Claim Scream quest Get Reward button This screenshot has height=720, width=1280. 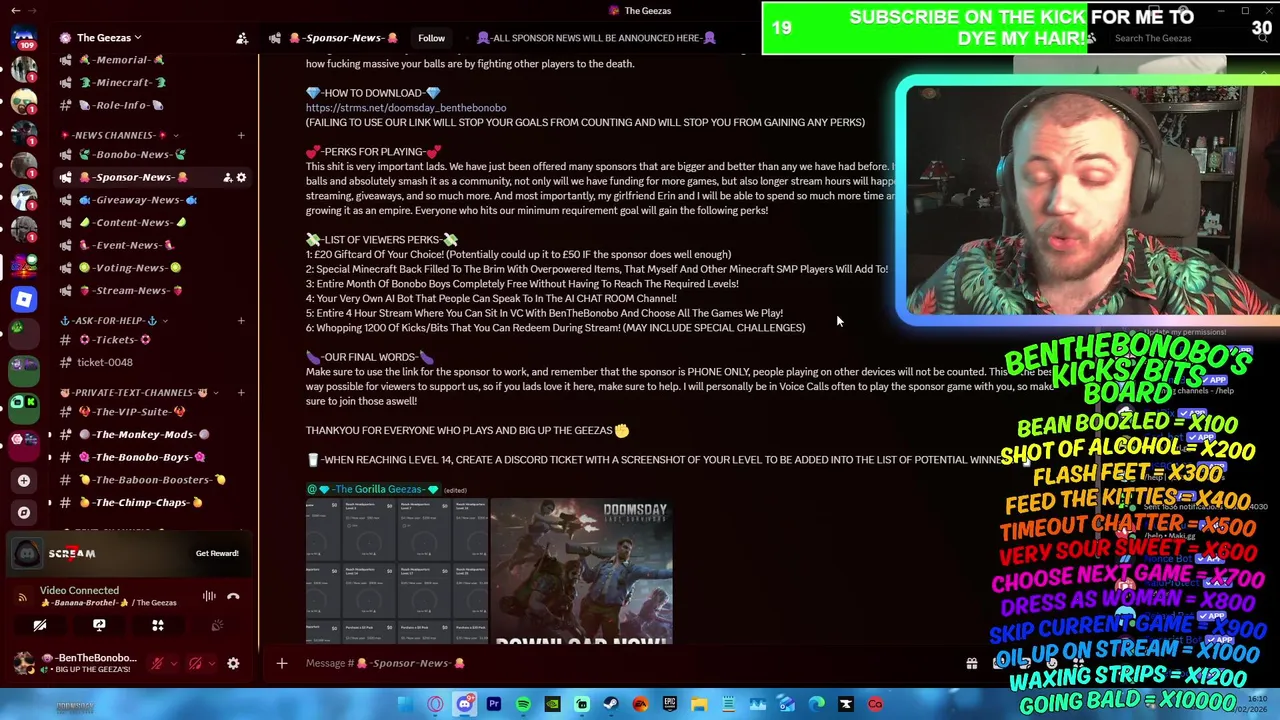click(217, 553)
